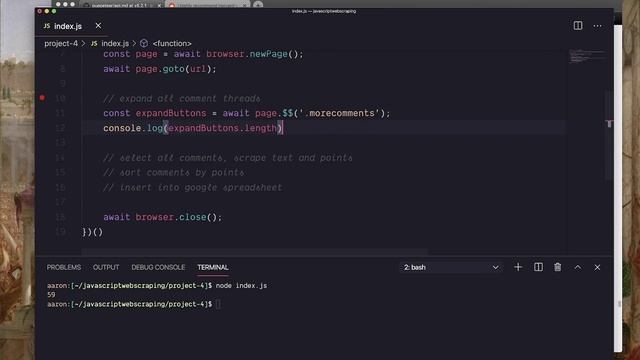Kill terminal with the trash icon
This screenshot has height=360, width=640.
click(558, 267)
